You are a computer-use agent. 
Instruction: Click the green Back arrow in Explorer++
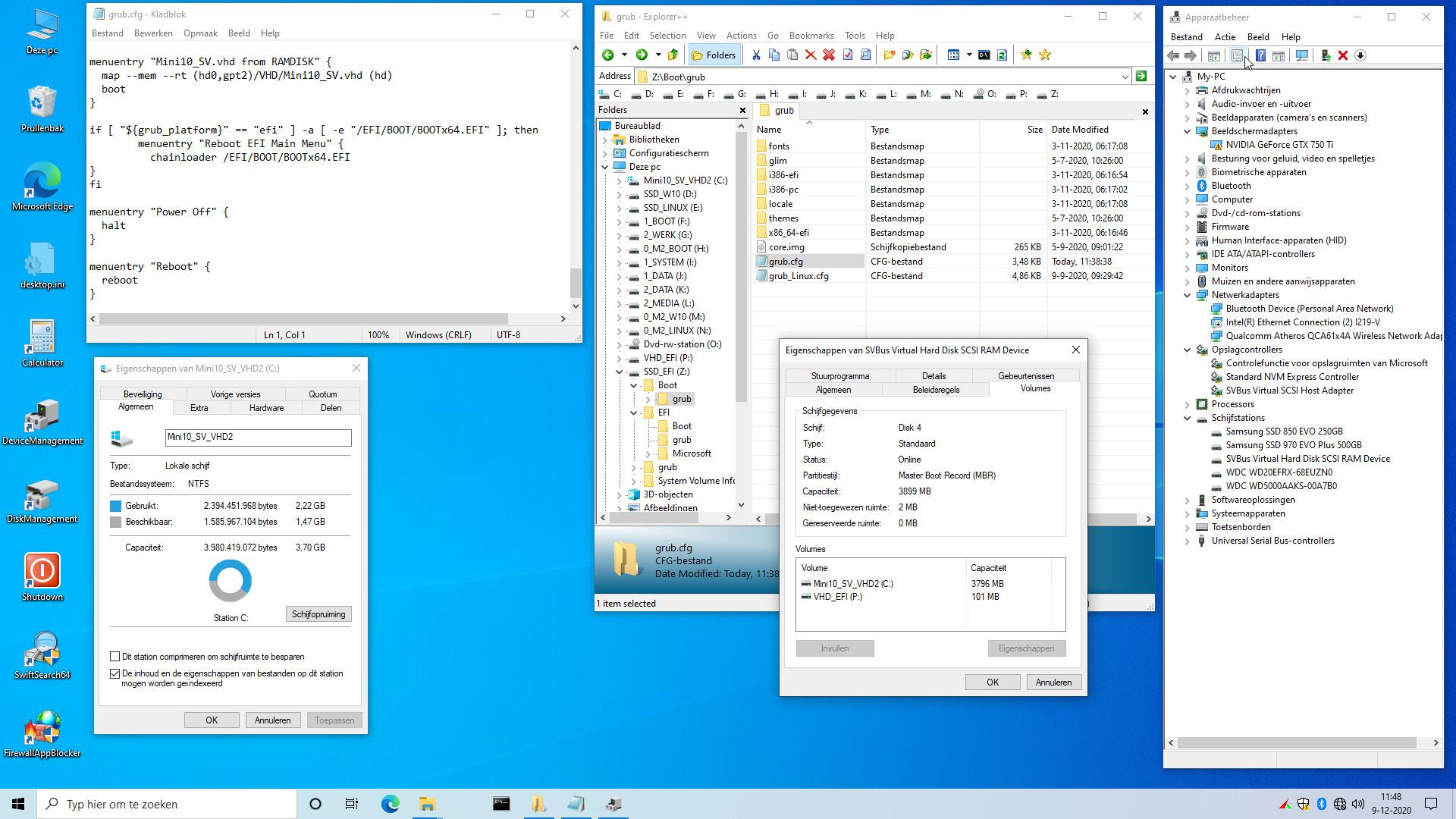click(x=607, y=55)
